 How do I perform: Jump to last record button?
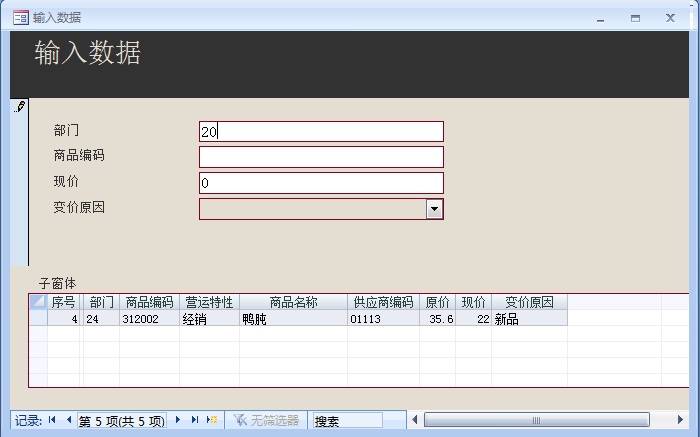point(195,420)
